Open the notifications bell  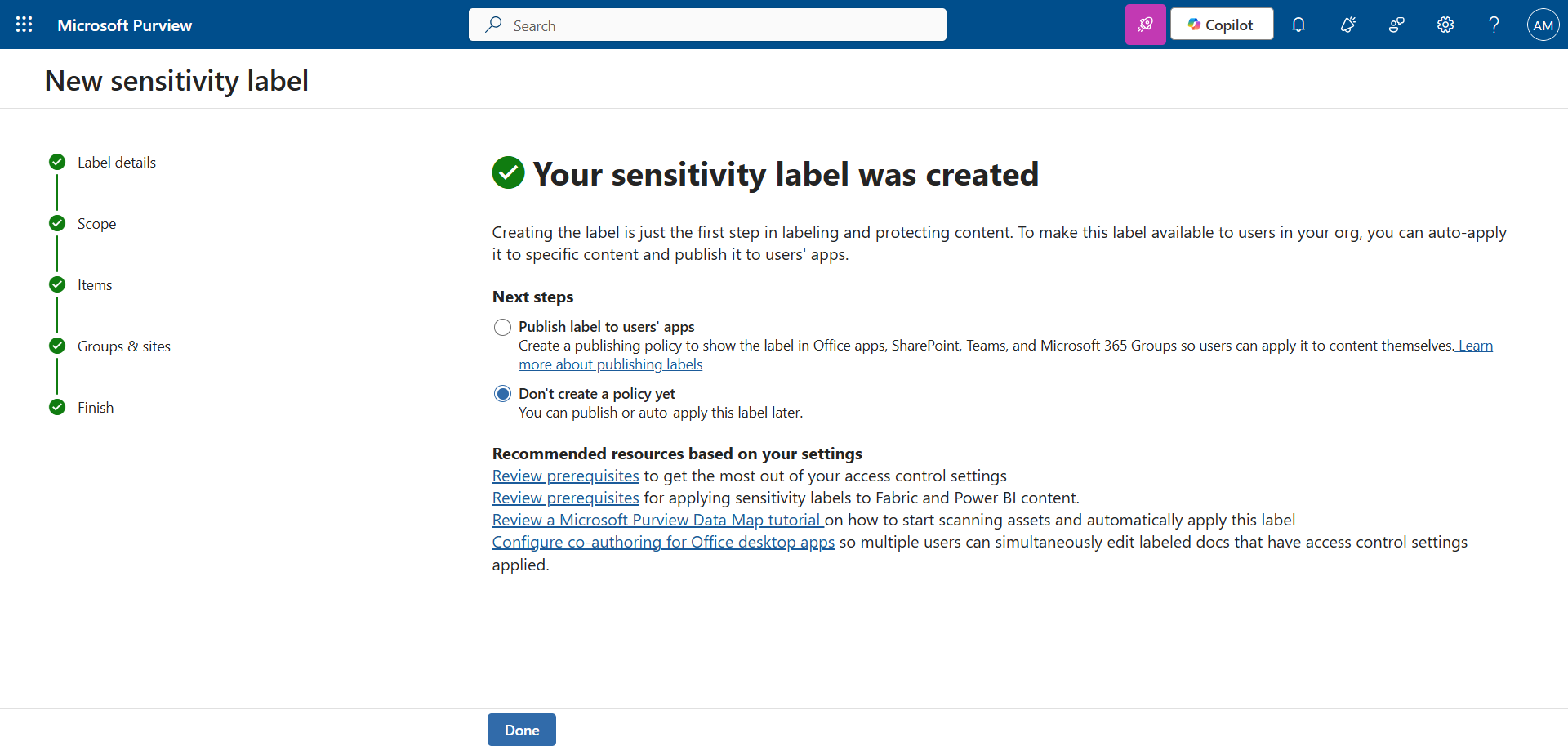pos(1298,25)
